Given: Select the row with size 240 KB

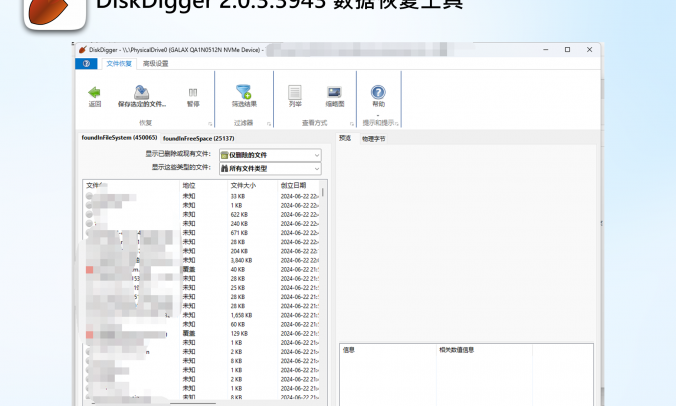Looking at the screenshot, I should pyautogui.click(x=202, y=223).
